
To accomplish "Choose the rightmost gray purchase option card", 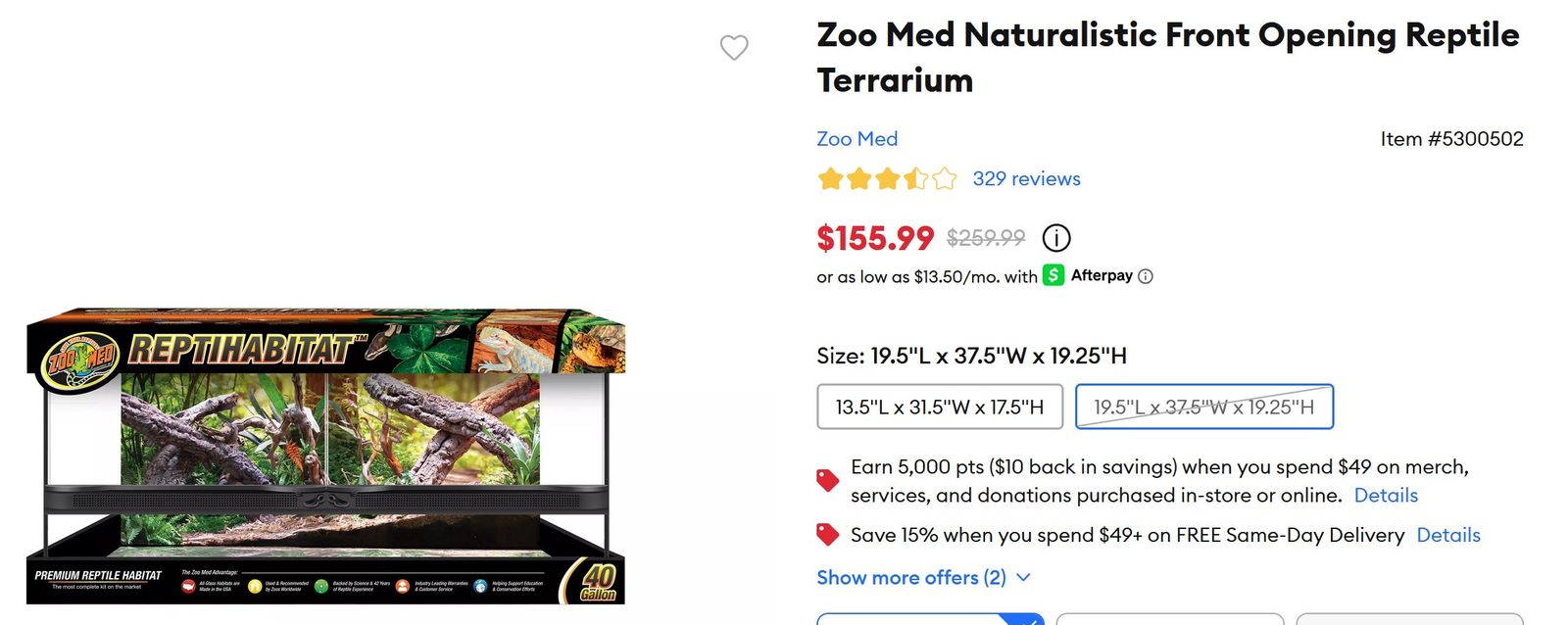I will pyautogui.click(x=1410, y=619).
